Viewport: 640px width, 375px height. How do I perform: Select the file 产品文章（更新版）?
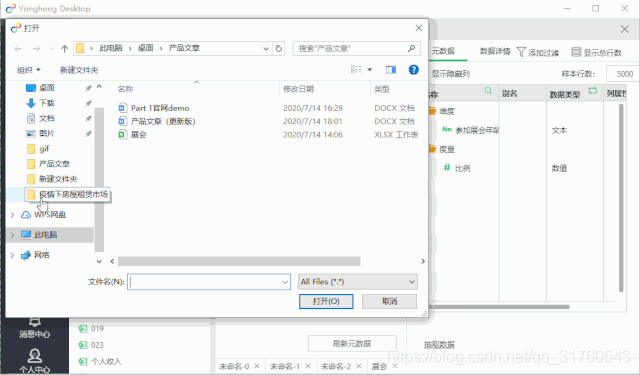163,121
